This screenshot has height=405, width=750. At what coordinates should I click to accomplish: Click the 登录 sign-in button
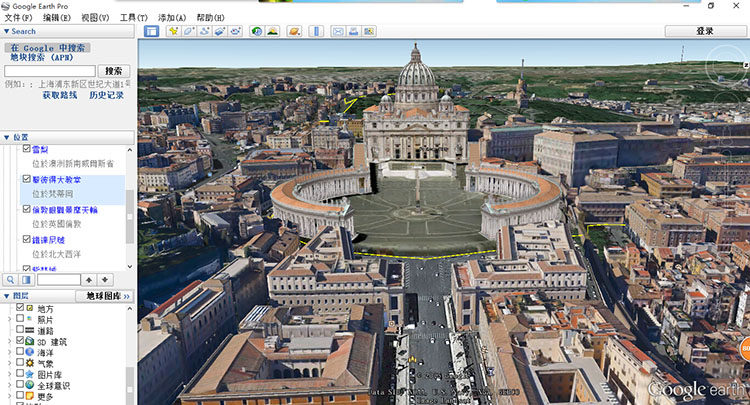tap(705, 31)
